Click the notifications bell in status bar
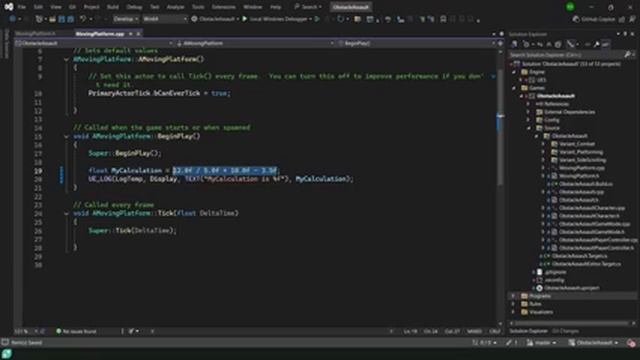This screenshot has height=360, width=640. pyautogui.click(x=631, y=342)
